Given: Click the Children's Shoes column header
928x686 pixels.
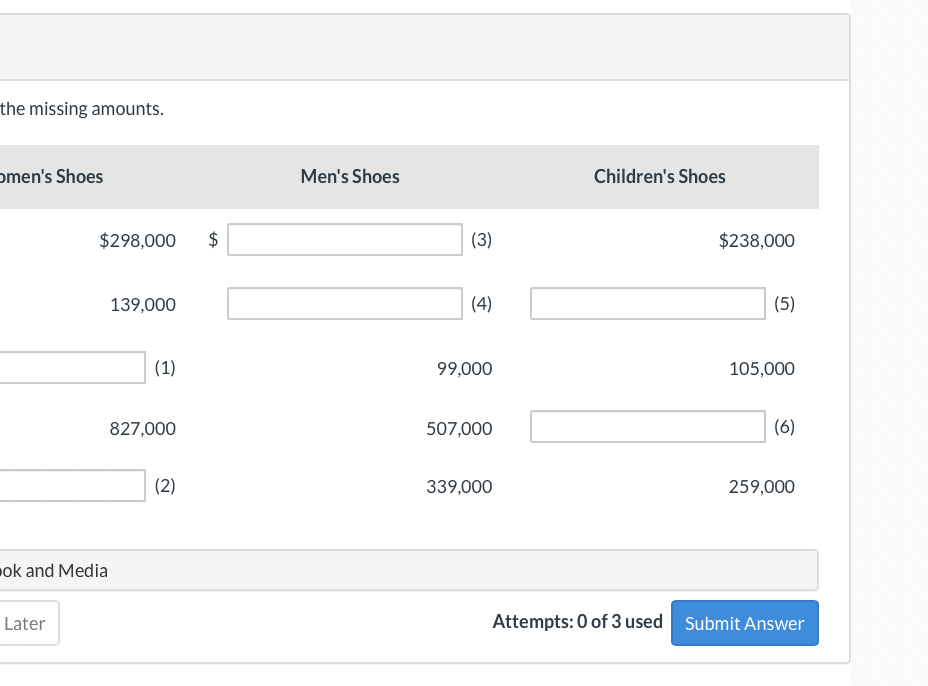Looking at the screenshot, I should 659,177.
